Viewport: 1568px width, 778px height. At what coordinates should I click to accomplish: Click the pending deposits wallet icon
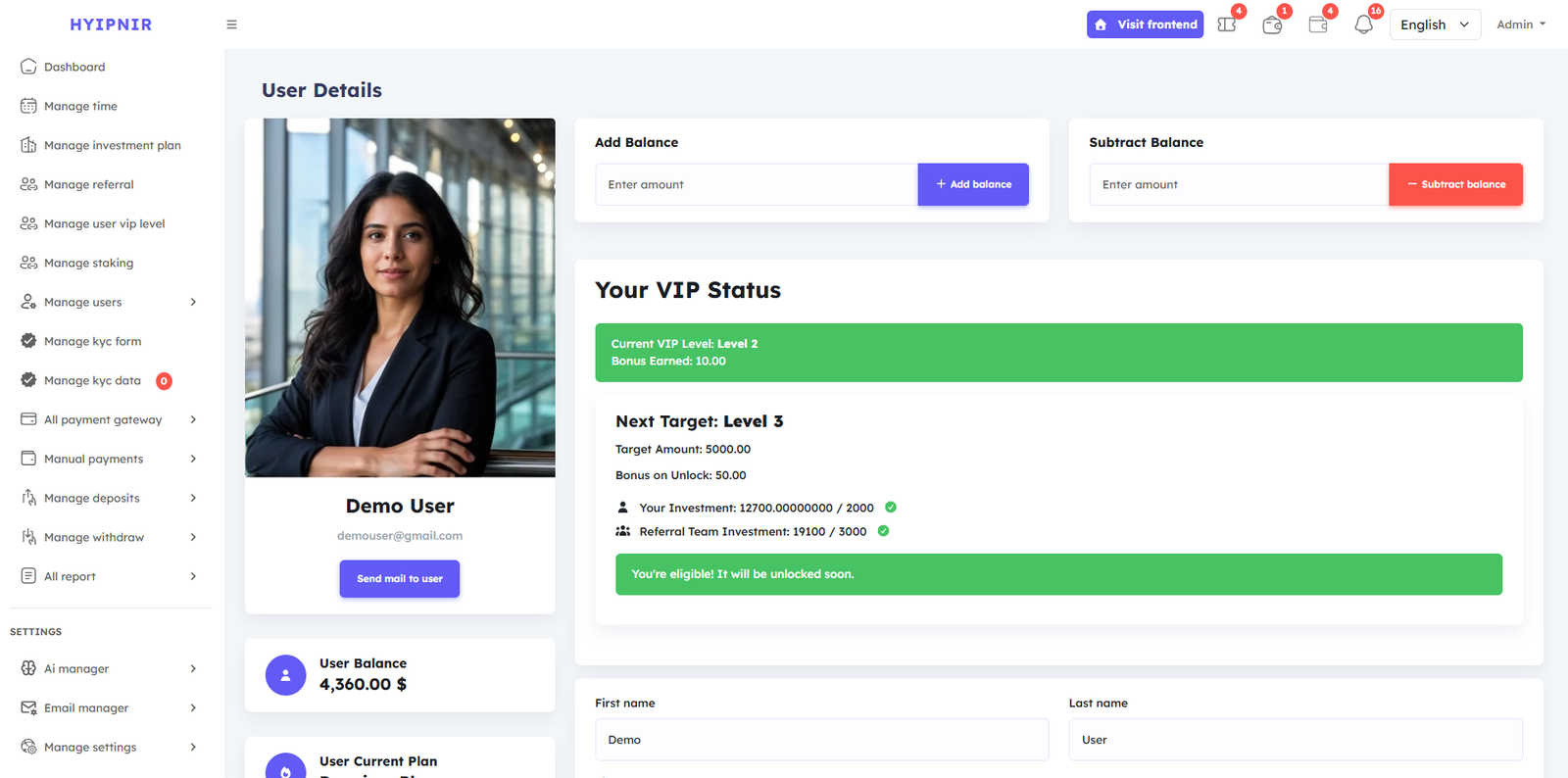point(1272,24)
